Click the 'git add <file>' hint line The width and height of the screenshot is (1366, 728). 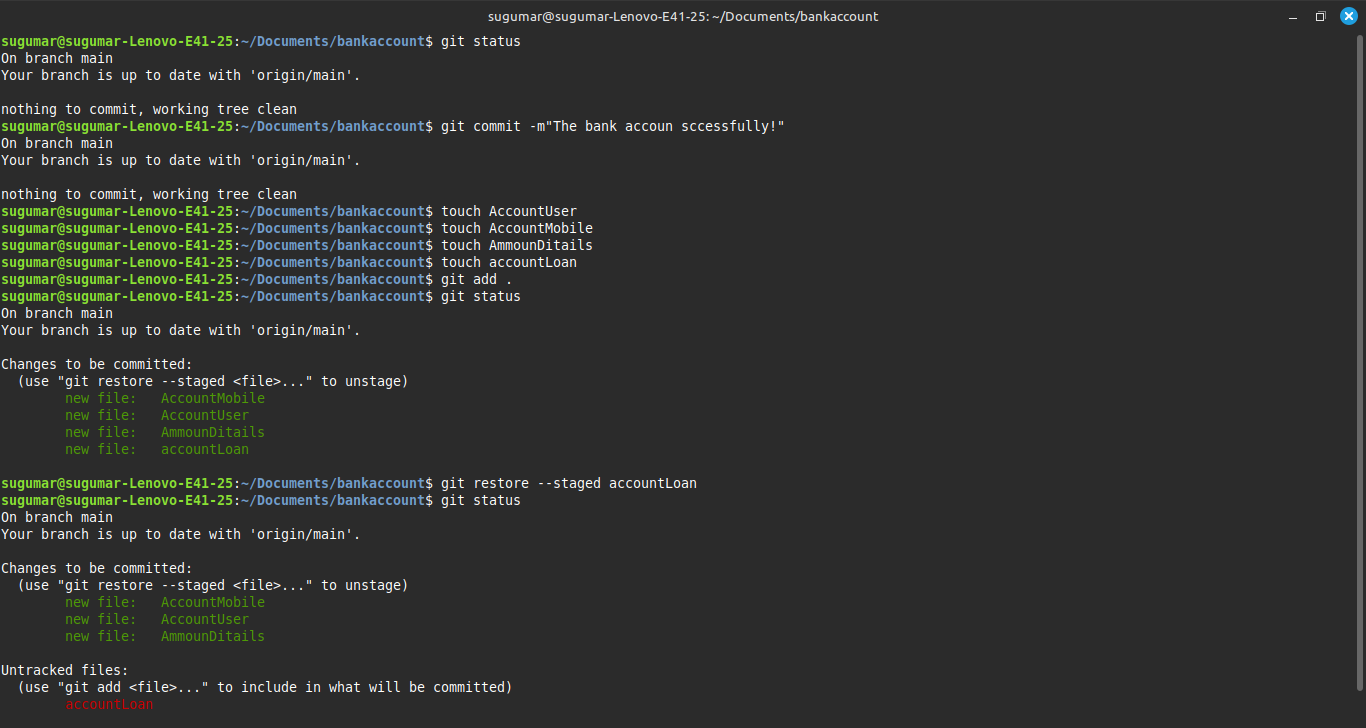[x=265, y=687]
